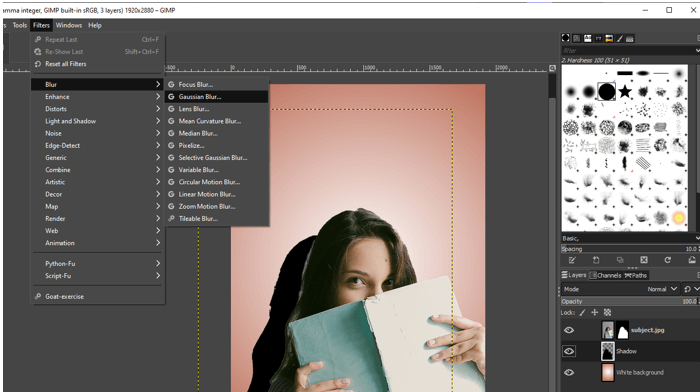The image size is (700, 392).
Task: Toggle Lock pixels brush icon
Action: 582,313
